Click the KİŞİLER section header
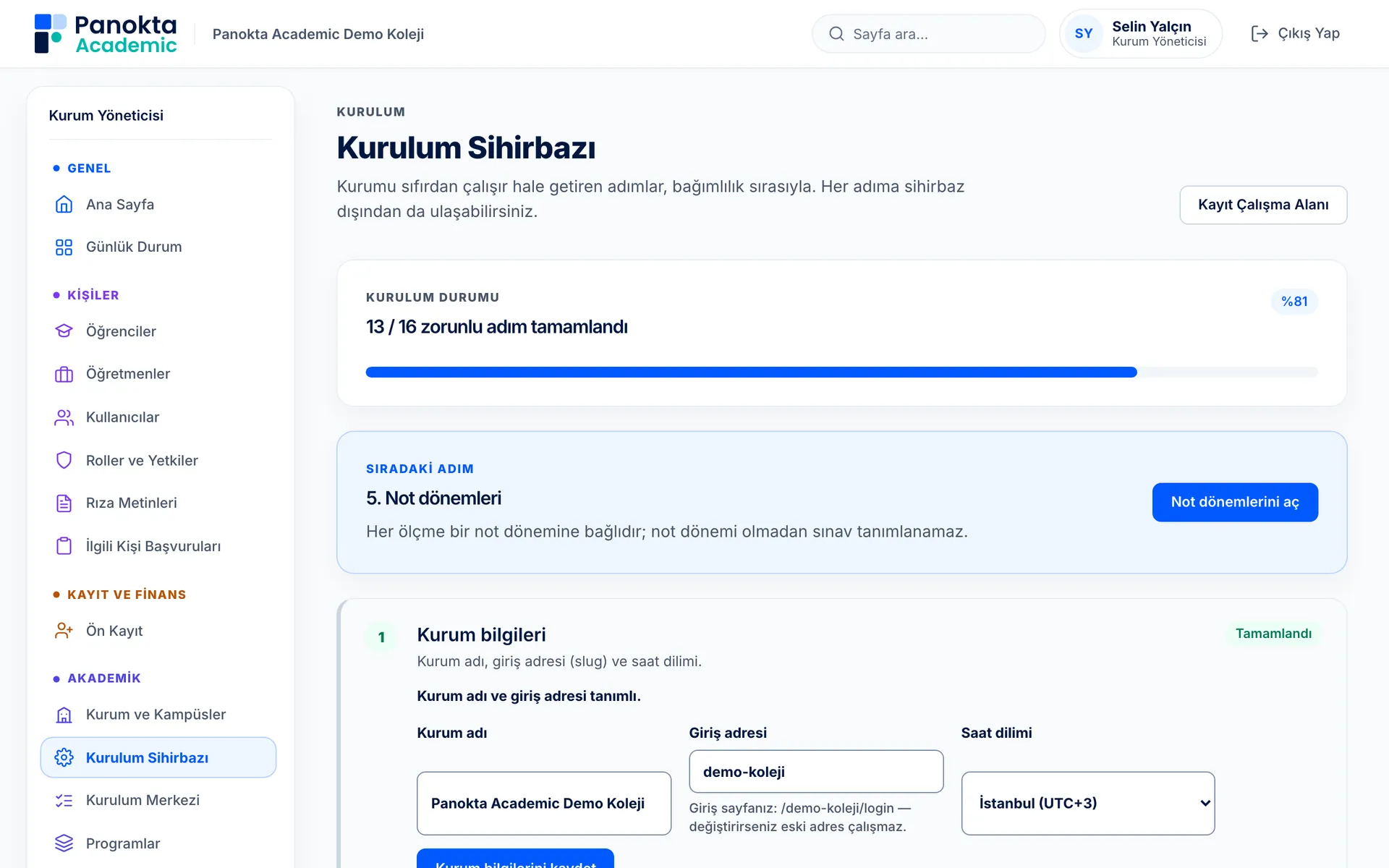This screenshot has height=868, width=1389. tap(93, 295)
